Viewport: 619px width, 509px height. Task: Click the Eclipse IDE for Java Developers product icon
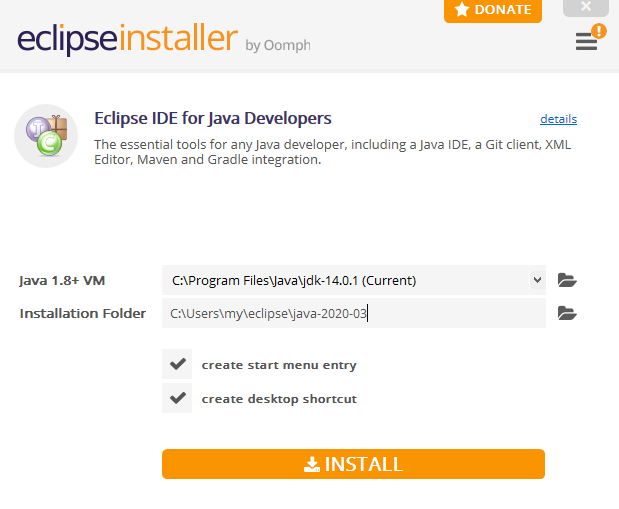46,136
